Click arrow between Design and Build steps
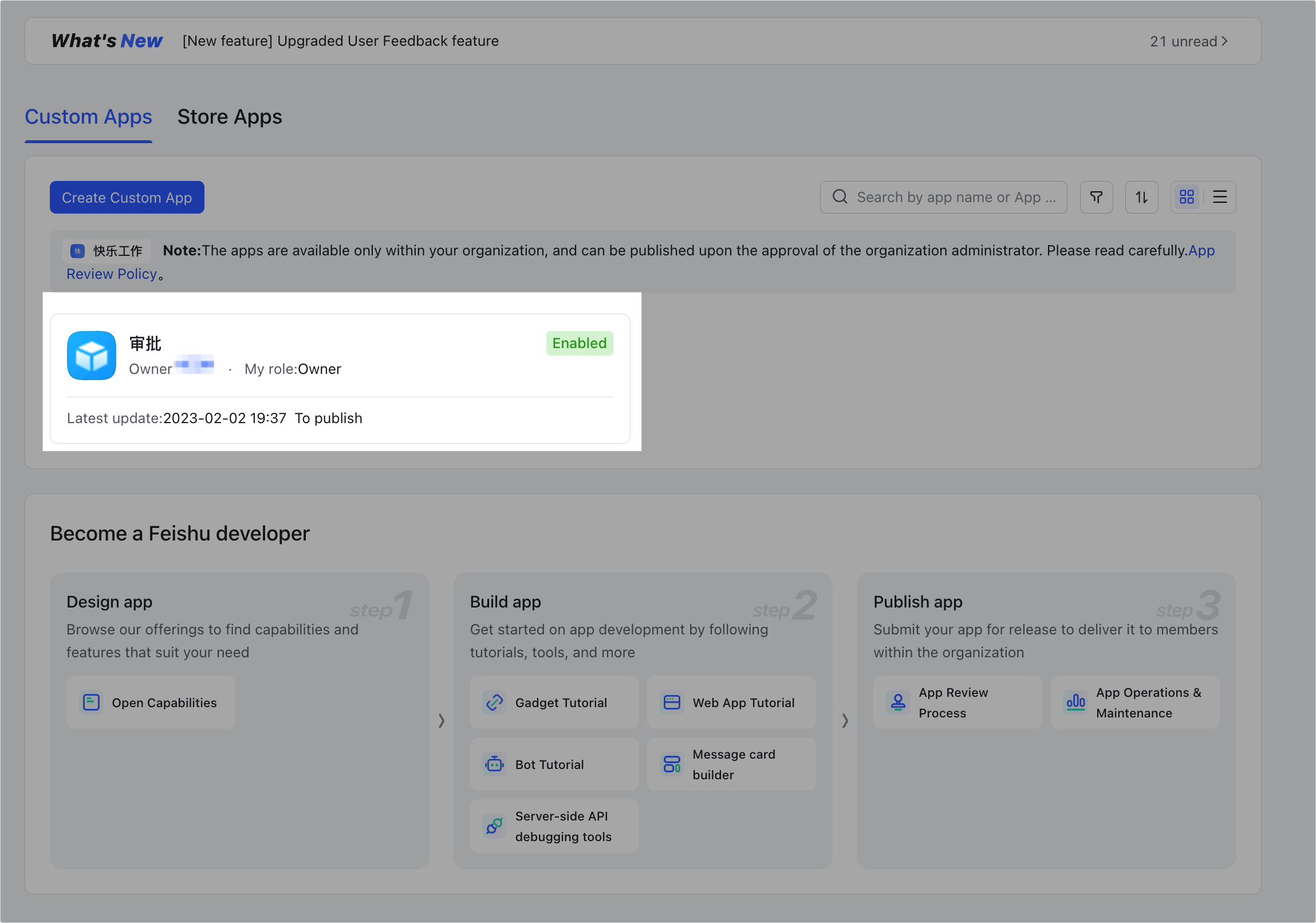This screenshot has height=923, width=1316. [x=442, y=720]
